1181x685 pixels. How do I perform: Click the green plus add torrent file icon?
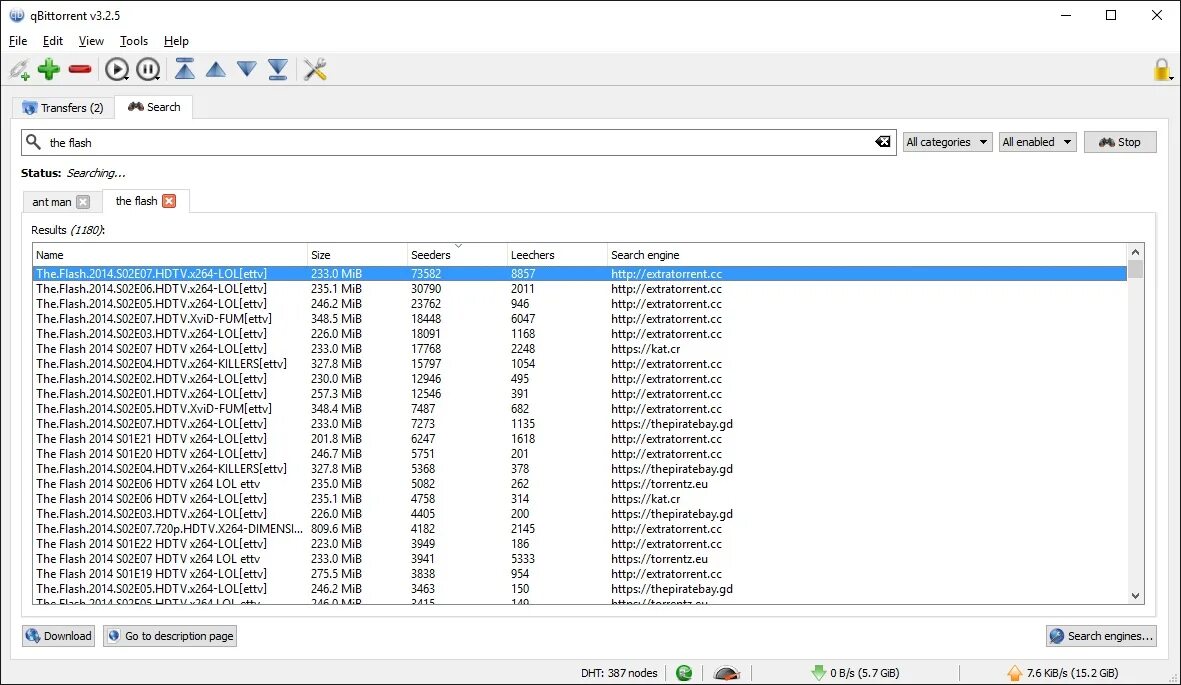49,69
